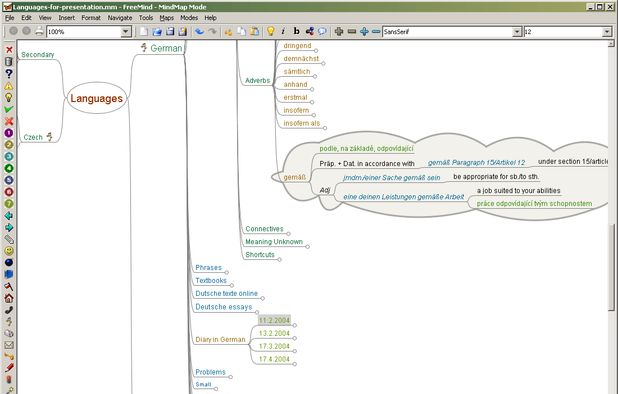The width and height of the screenshot is (618, 394).
Task: Add the red pencil icon
Action: 9,368
